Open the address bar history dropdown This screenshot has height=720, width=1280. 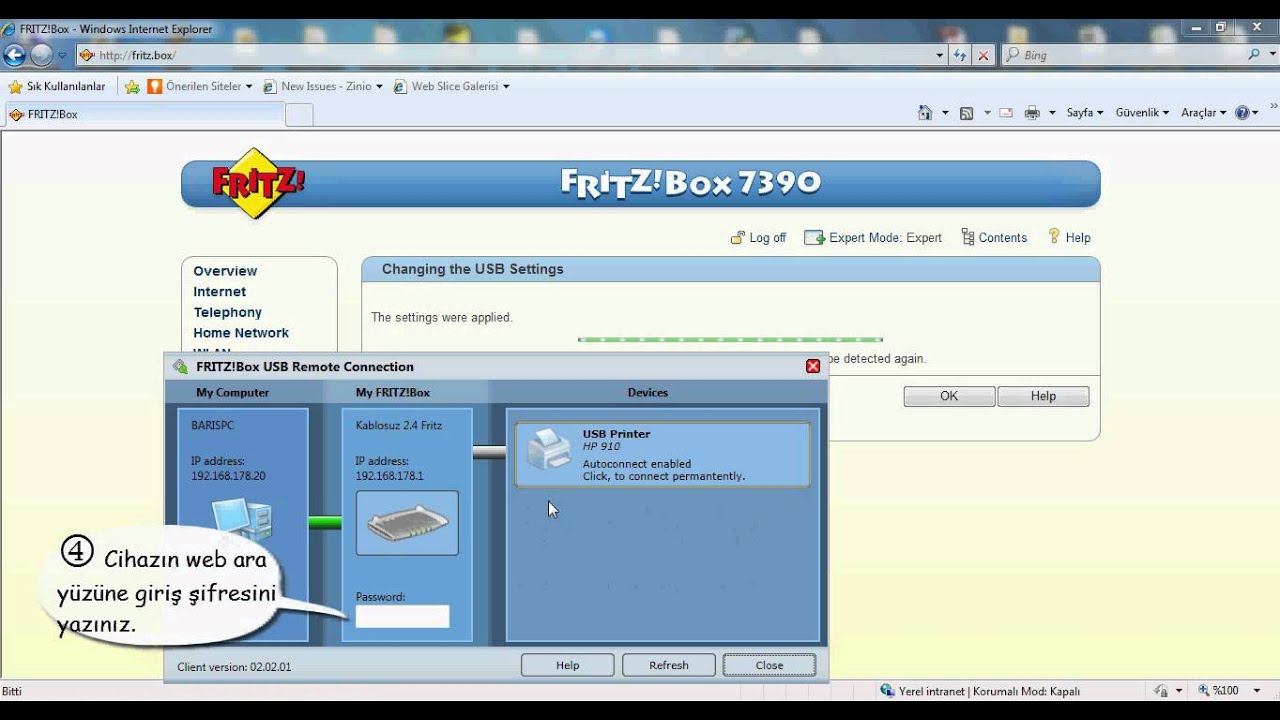tap(940, 56)
